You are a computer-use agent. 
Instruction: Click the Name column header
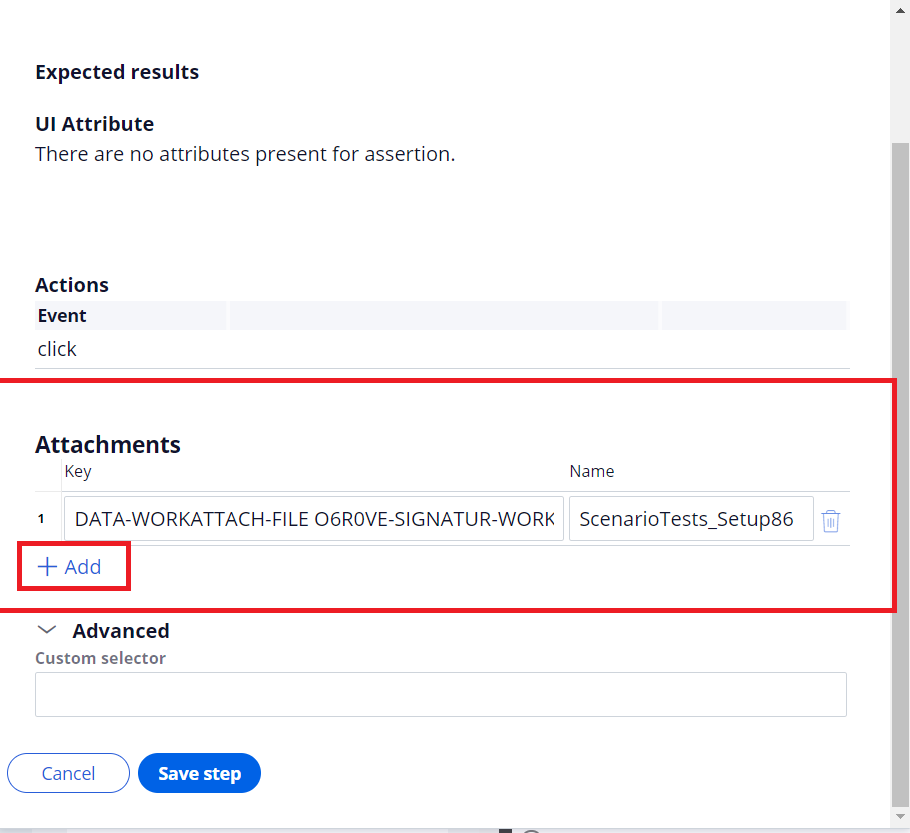[x=591, y=471]
